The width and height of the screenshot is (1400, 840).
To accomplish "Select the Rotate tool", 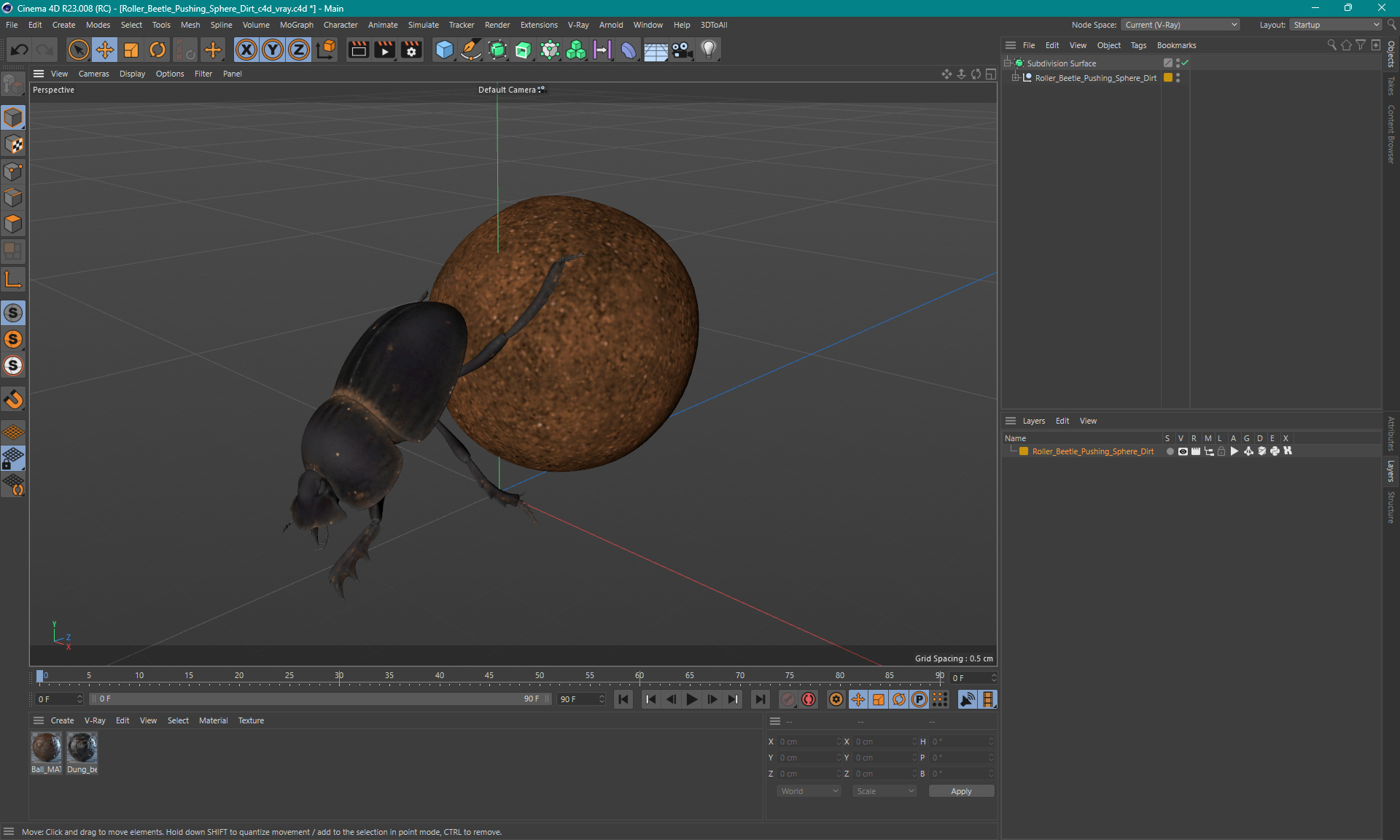I will tap(157, 50).
